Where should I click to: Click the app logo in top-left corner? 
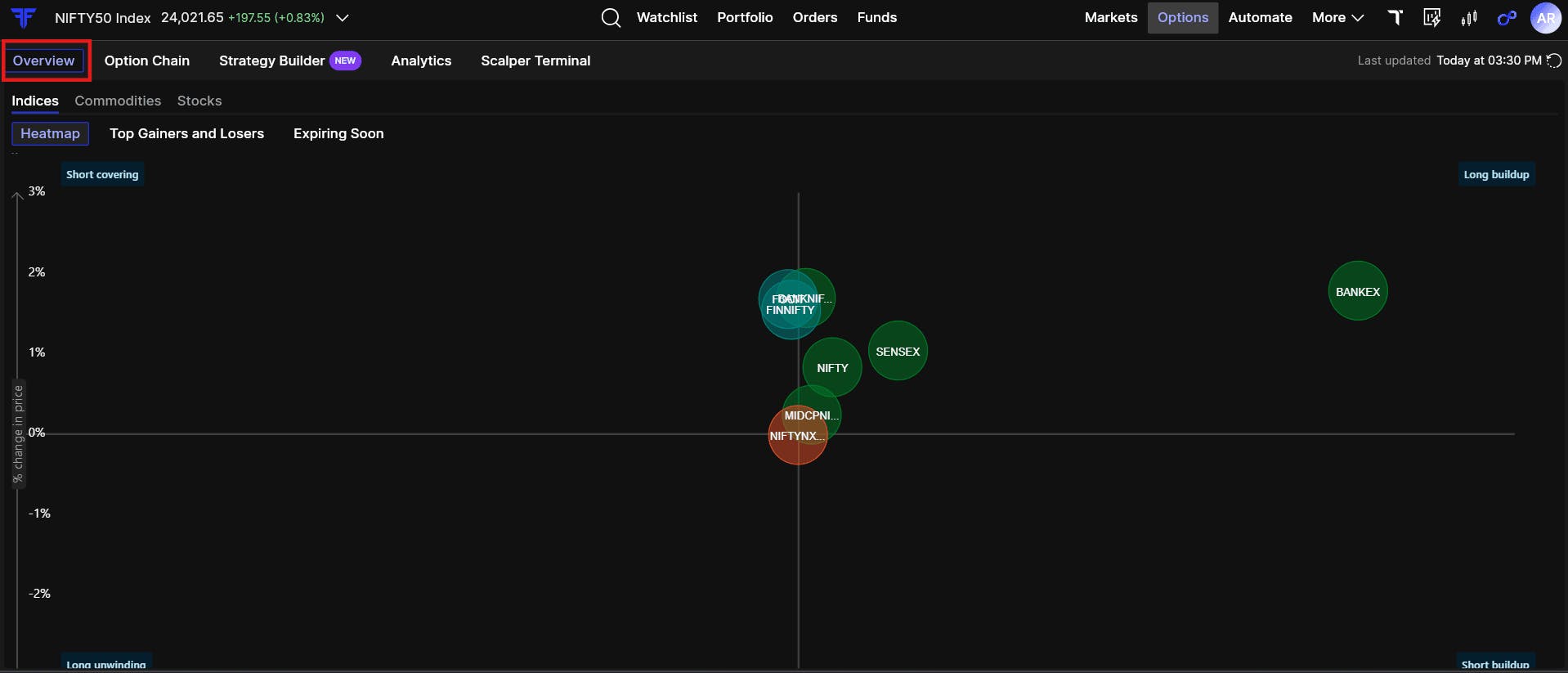click(x=24, y=18)
